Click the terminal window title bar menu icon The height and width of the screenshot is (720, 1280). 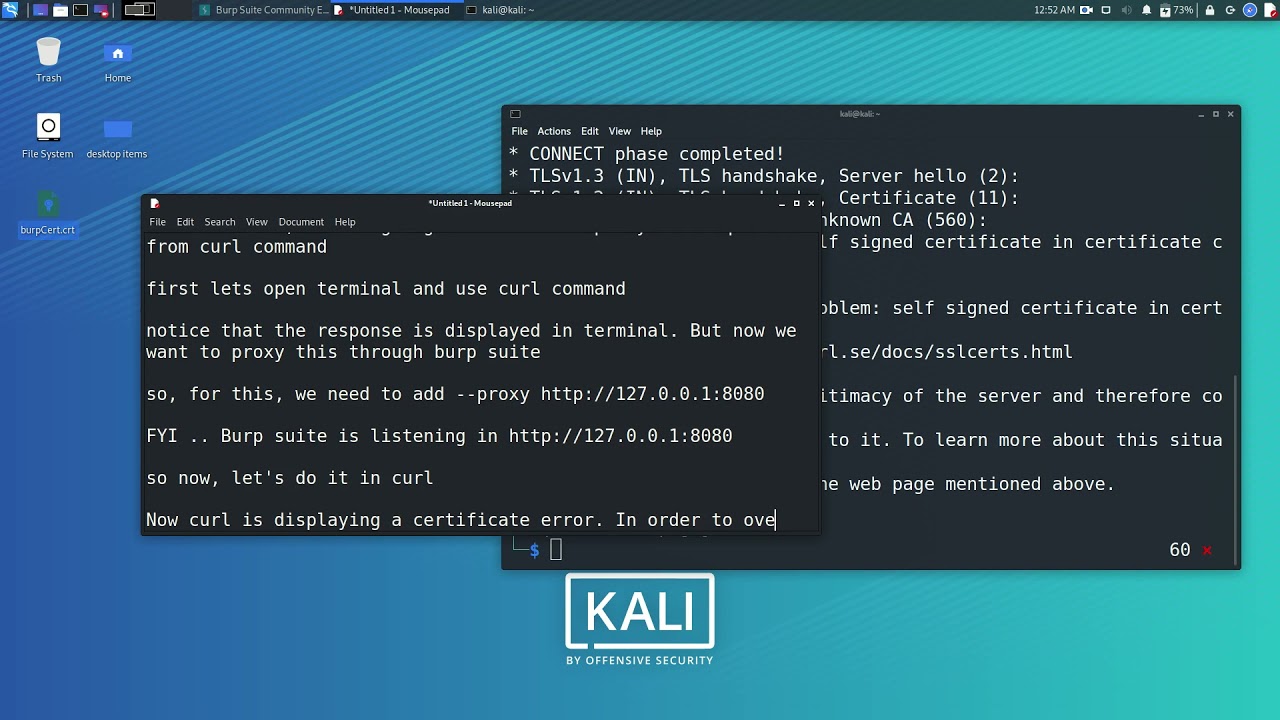pyautogui.click(x=515, y=114)
